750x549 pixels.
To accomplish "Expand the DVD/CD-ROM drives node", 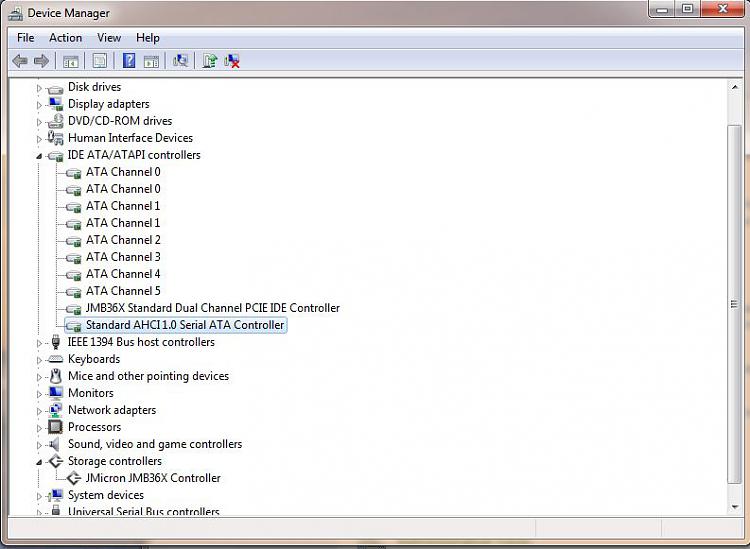I will (39, 122).
